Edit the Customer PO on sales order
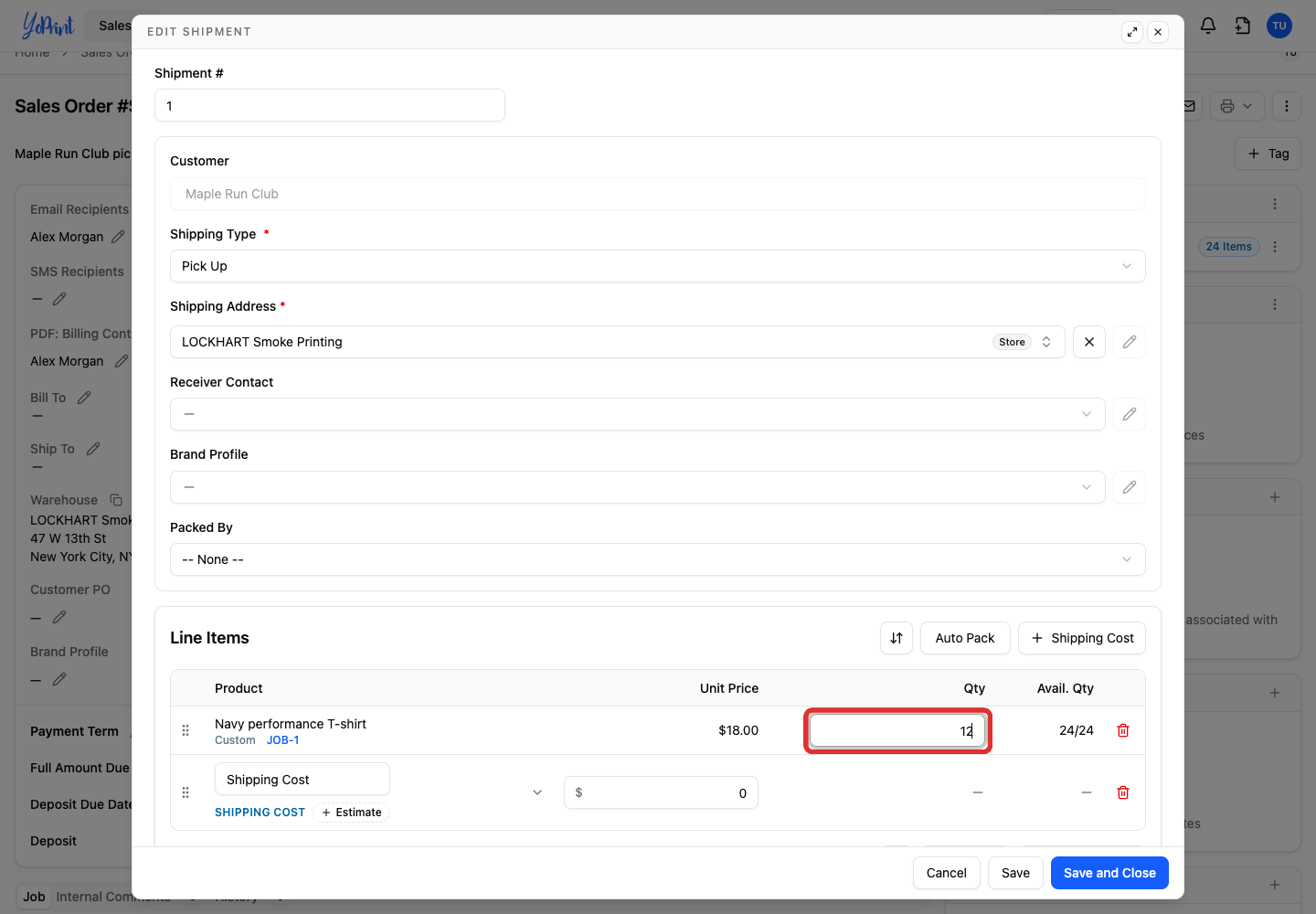The height and width of the screenshot is (914, 1316). [59, 617]
